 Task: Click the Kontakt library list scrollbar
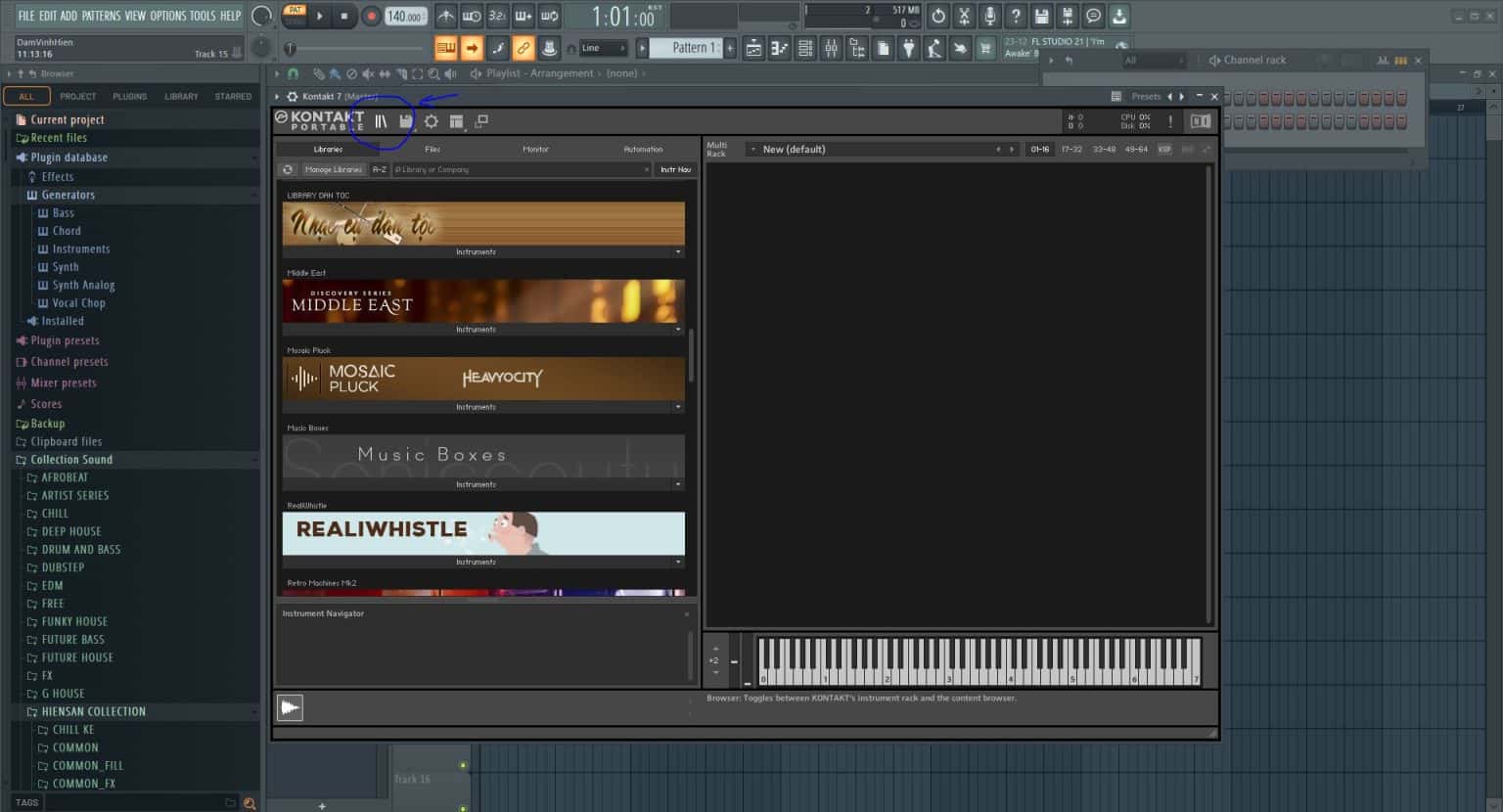(x=692, y=355)
